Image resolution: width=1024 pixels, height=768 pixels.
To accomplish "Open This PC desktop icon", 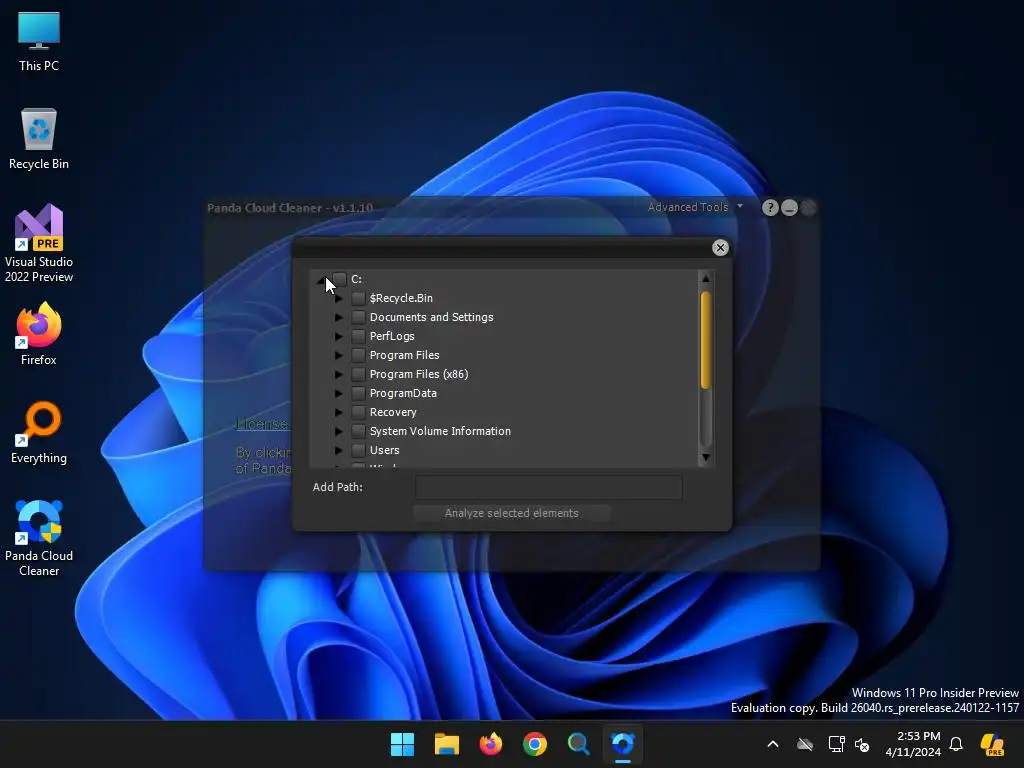I will coord(39,42).
